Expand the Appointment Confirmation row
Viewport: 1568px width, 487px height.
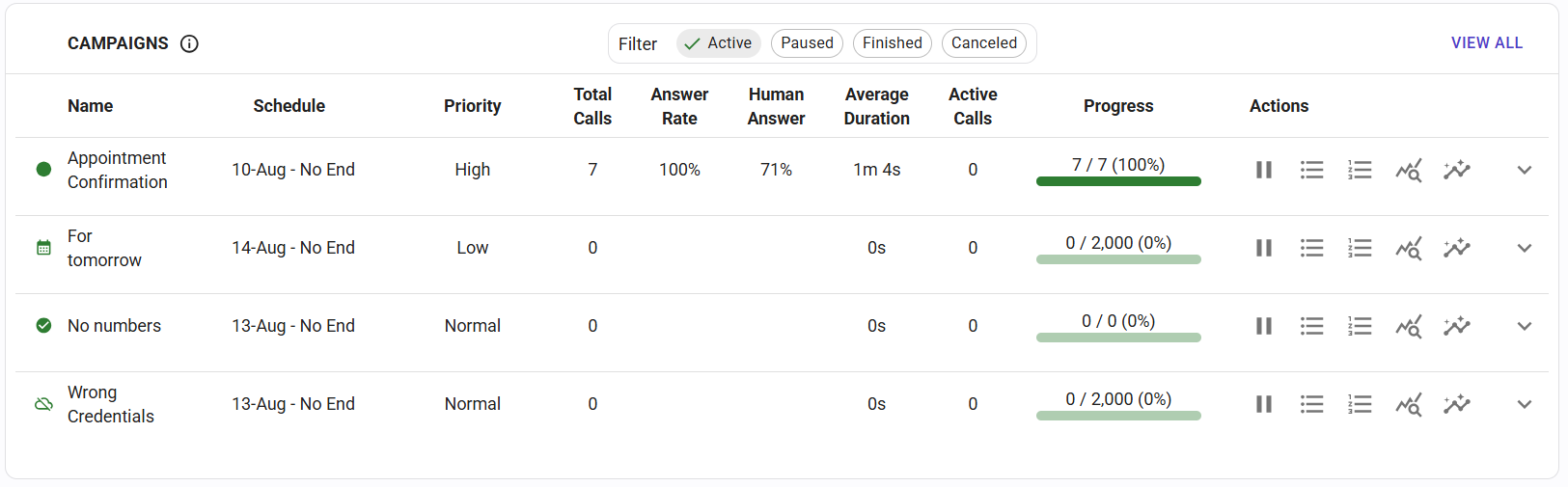[1525, 170]
